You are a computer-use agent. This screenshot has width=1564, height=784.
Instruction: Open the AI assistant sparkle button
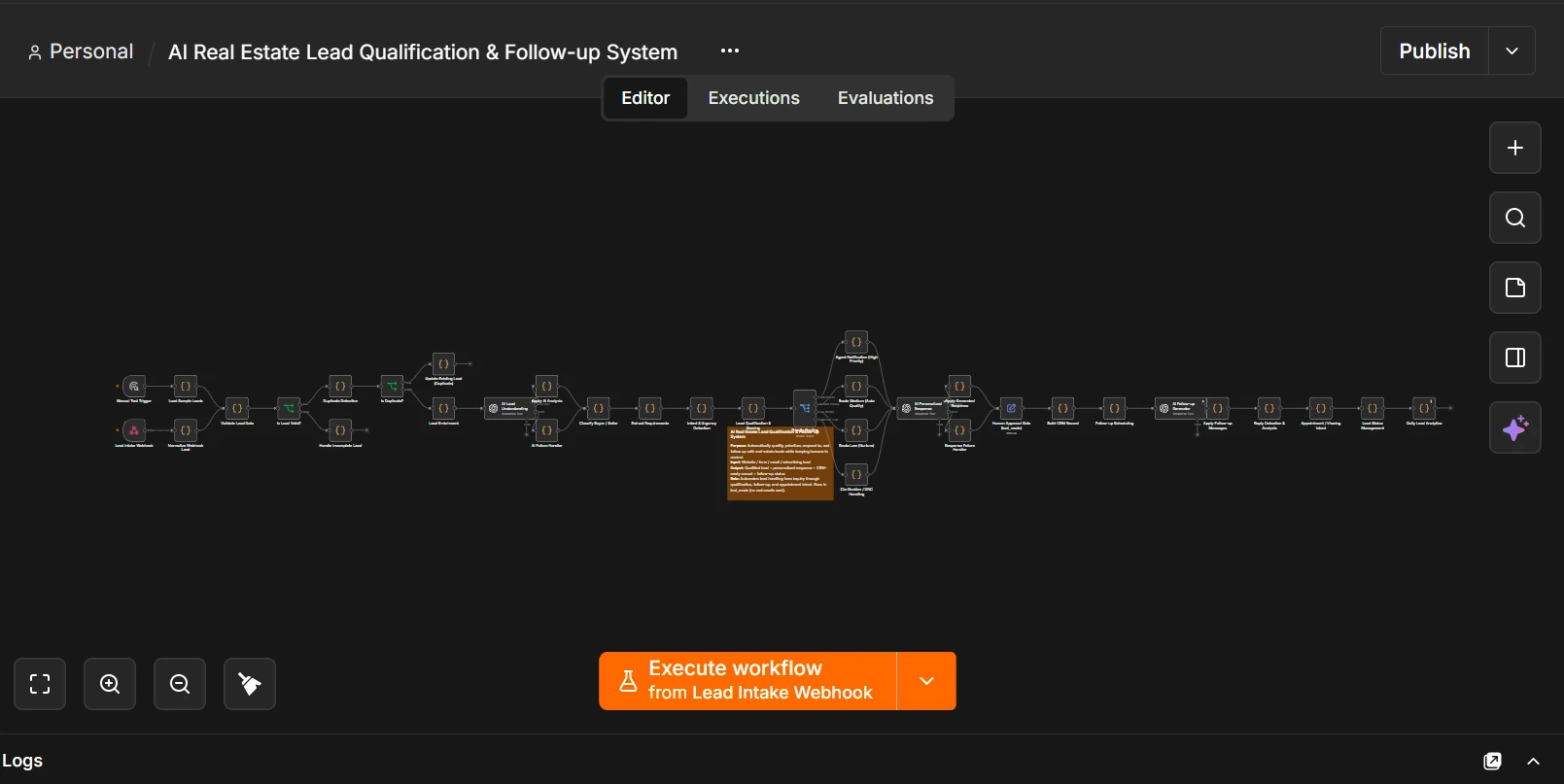pyautogui.click(x=1515, y=427)
